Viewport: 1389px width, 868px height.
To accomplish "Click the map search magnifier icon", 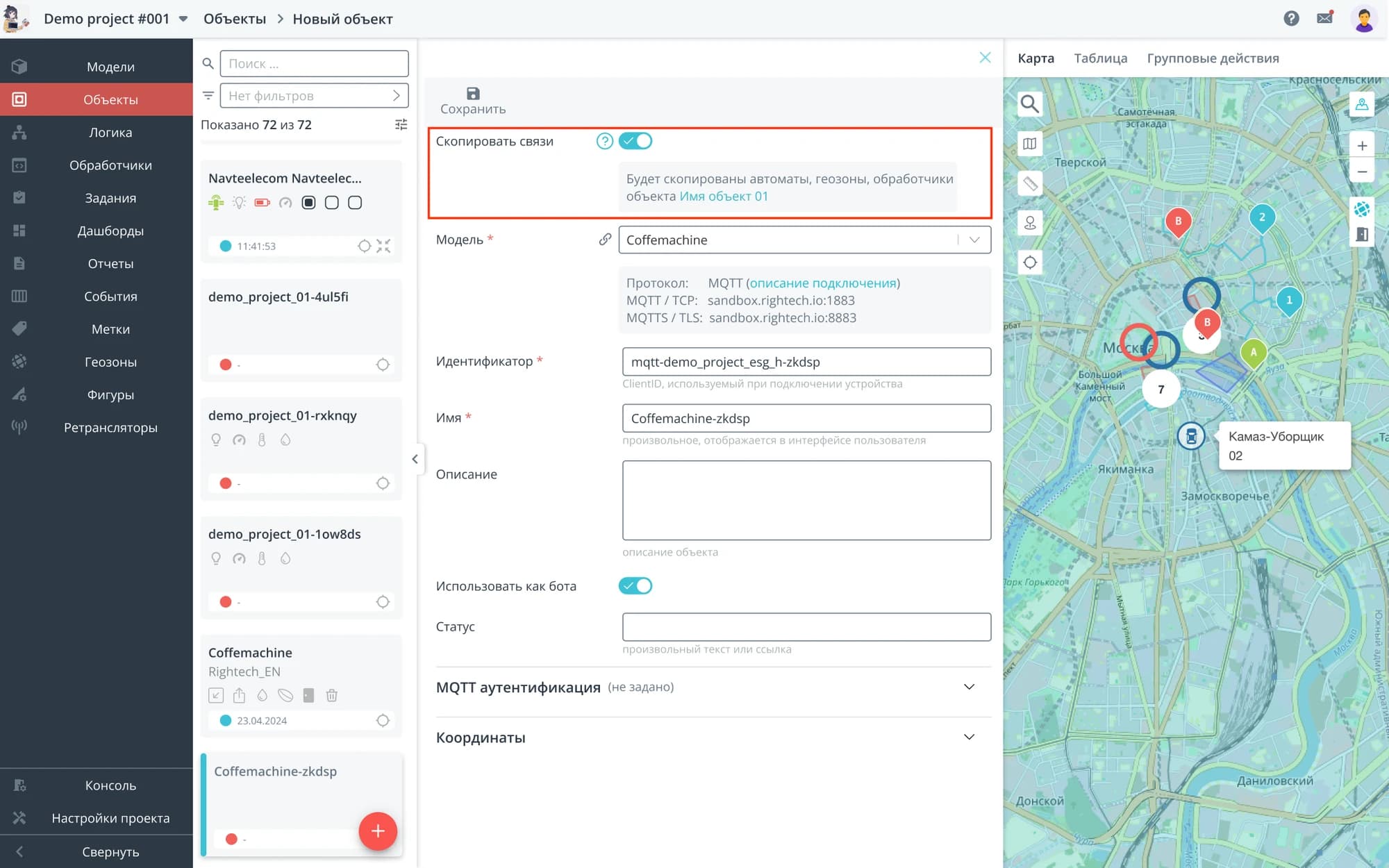I will [x=1029, y=104].
